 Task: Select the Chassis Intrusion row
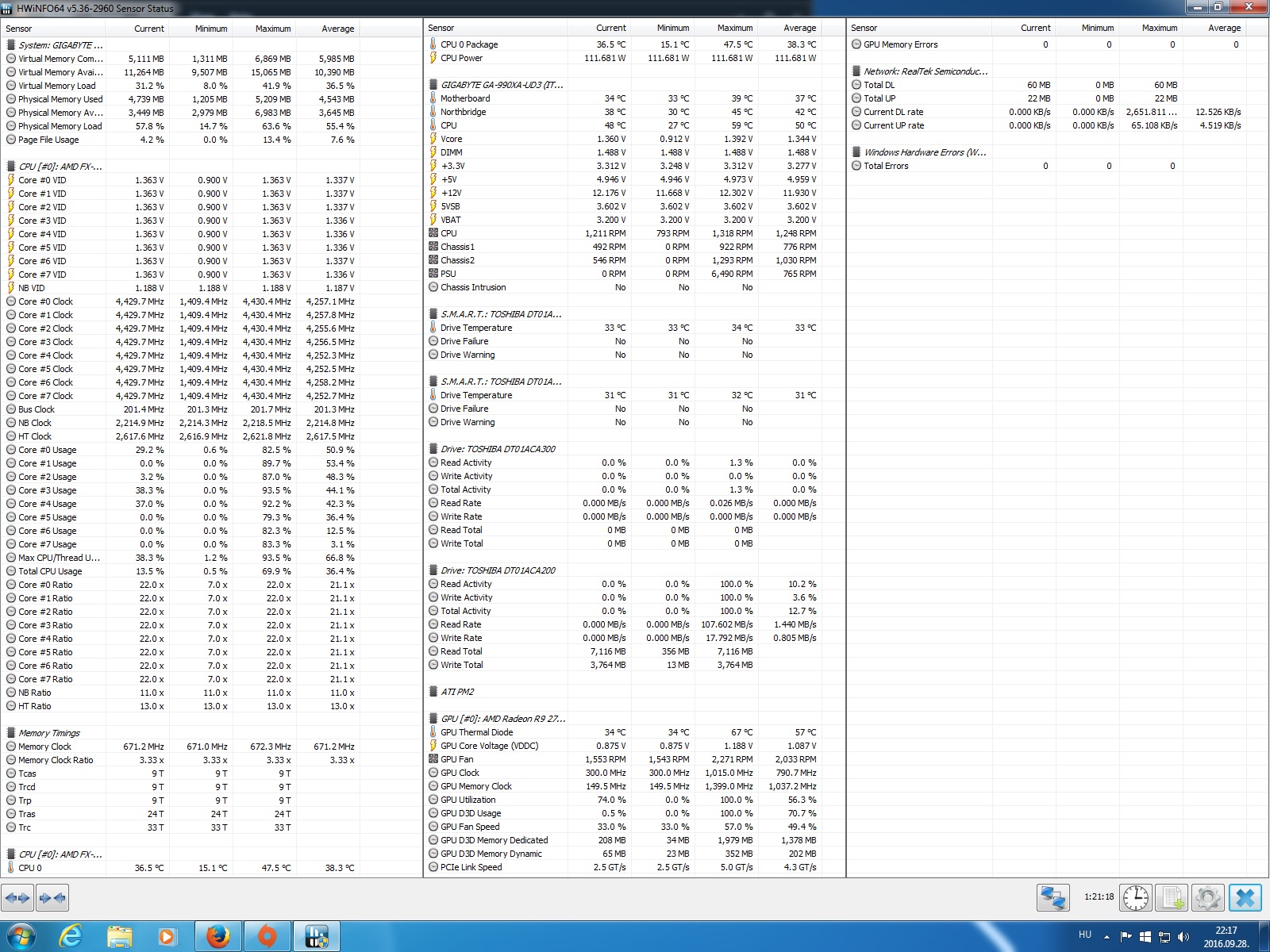(633, 287)
